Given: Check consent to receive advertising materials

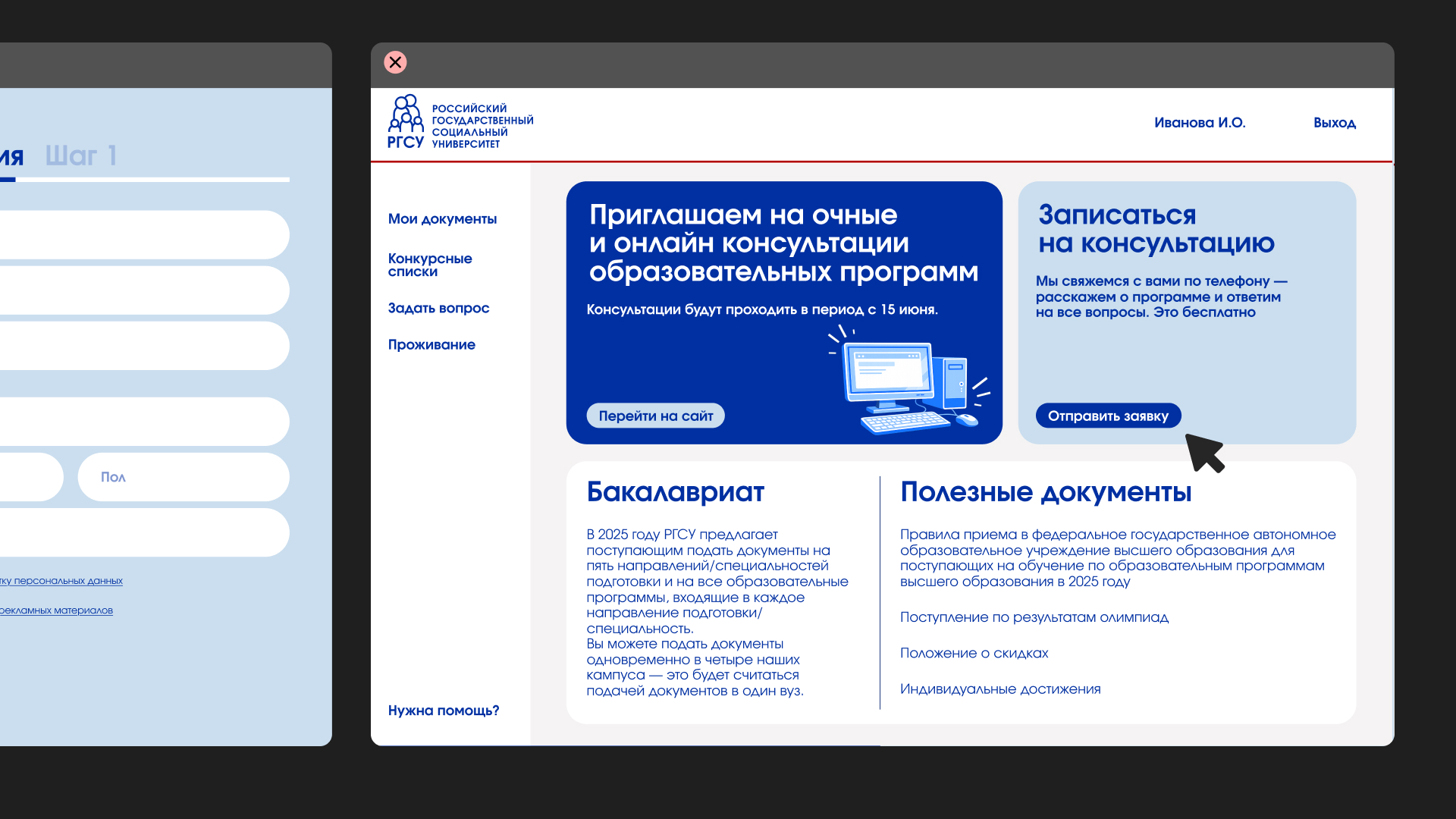Looking at the screenshot, I should click(x=56, y=610).
